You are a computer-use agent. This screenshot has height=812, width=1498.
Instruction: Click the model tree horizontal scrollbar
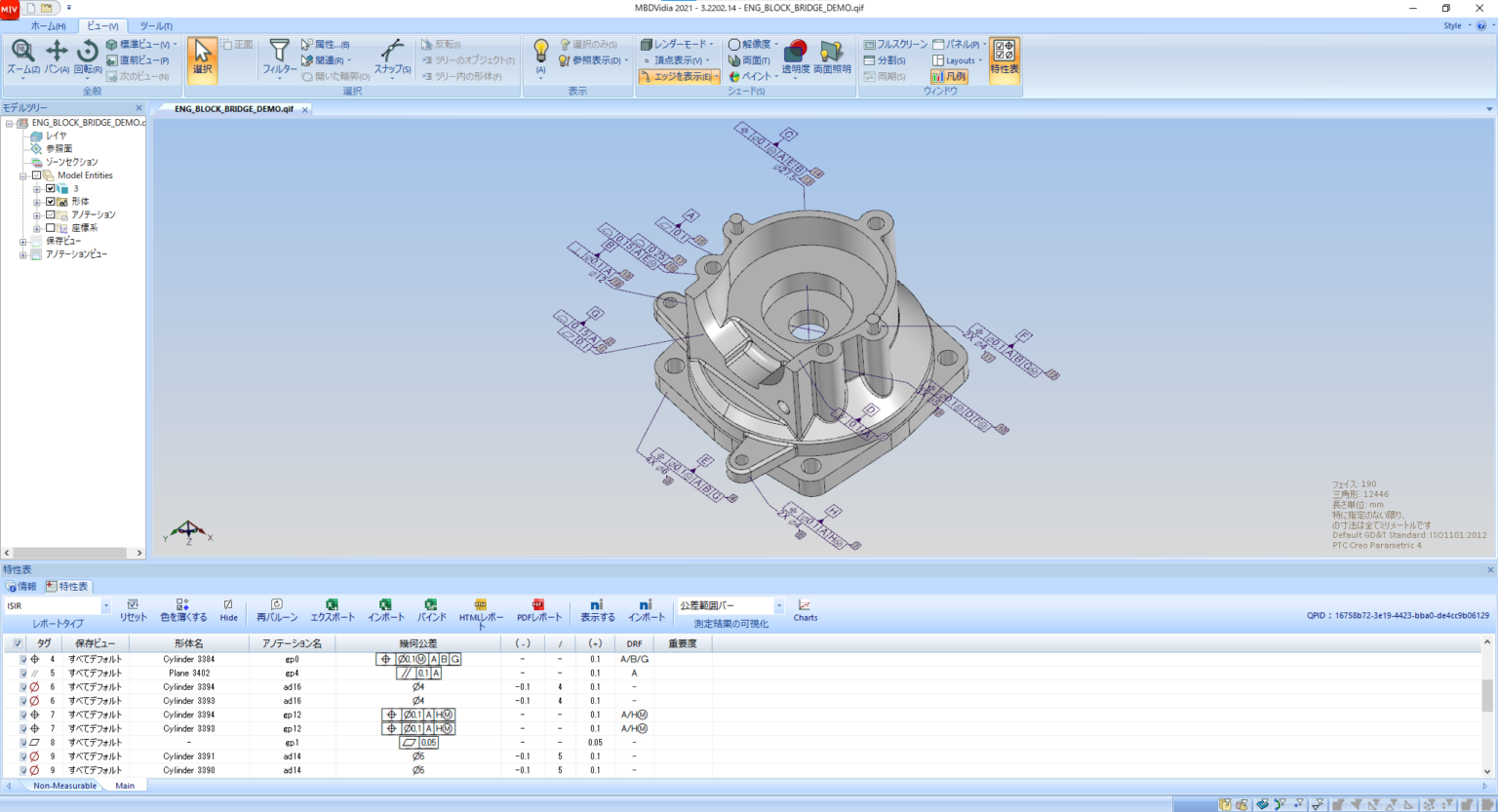pos(73,553)
